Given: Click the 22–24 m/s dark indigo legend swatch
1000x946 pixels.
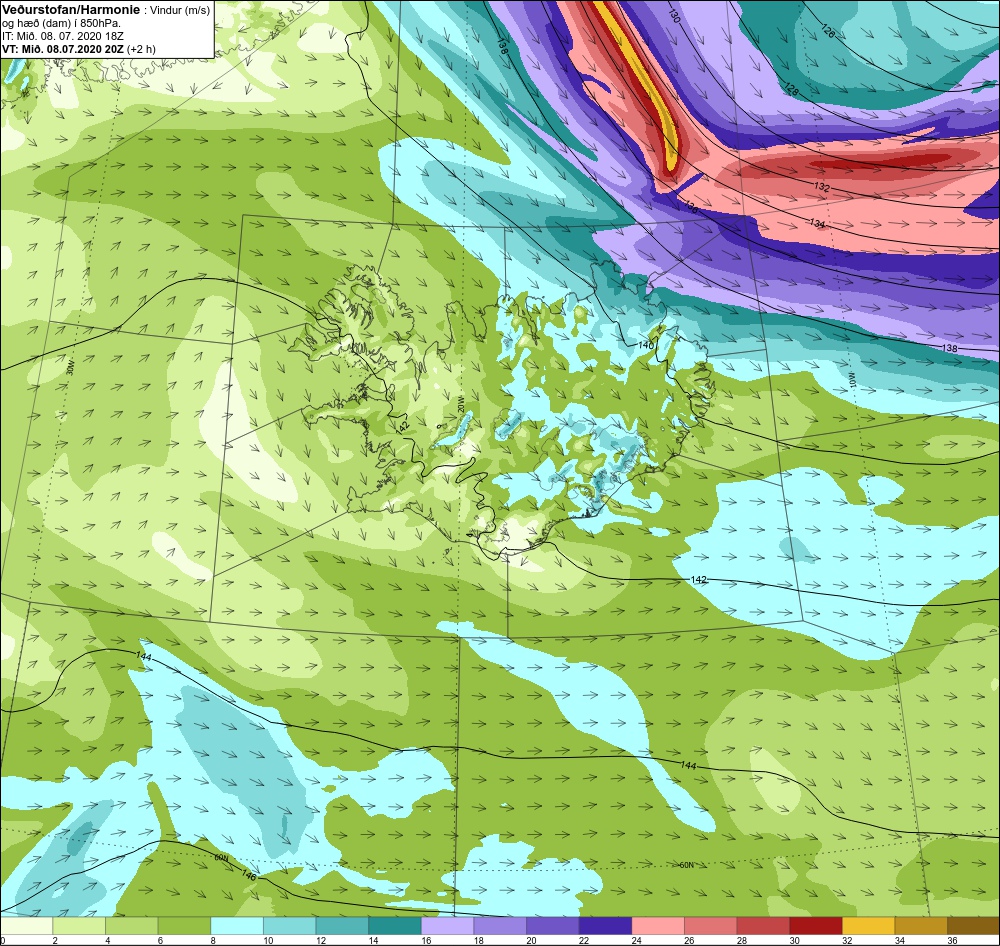Looking at the screenshot, I should [x=605, y=926].
